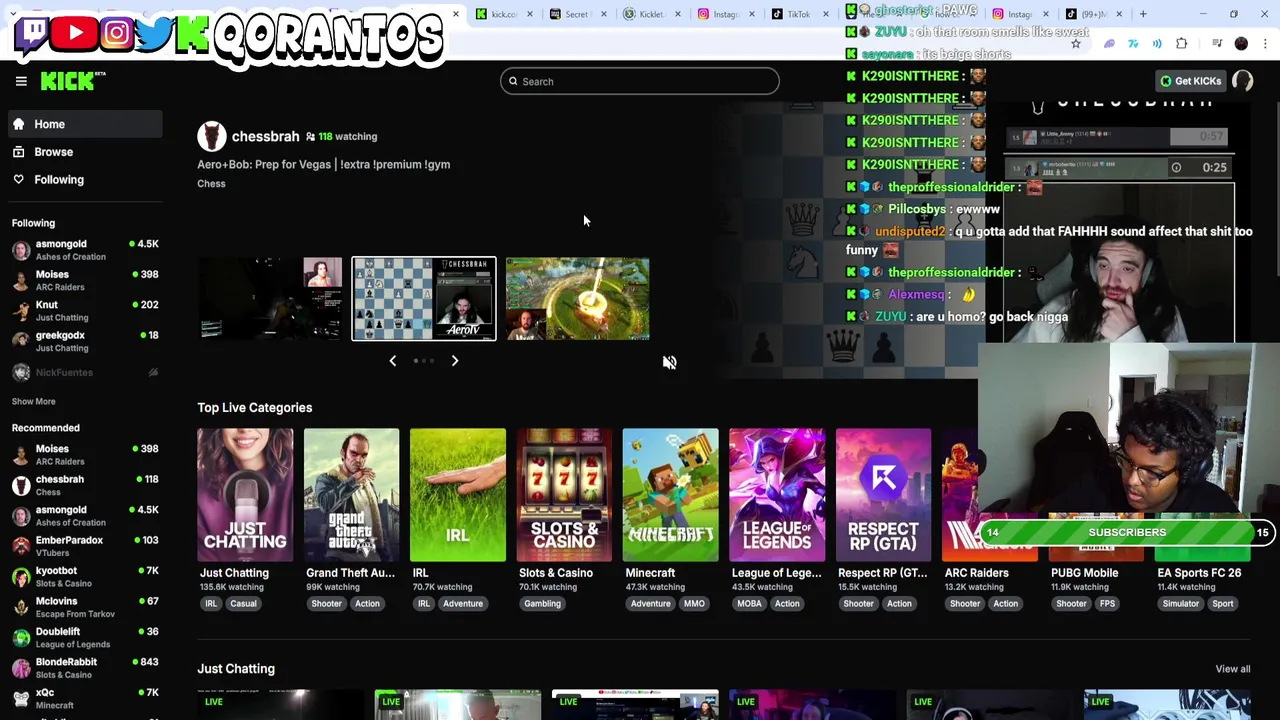Screen dimensions: 1280x720
Task: Open xQc in Recommended list
Action: point(85,698)
